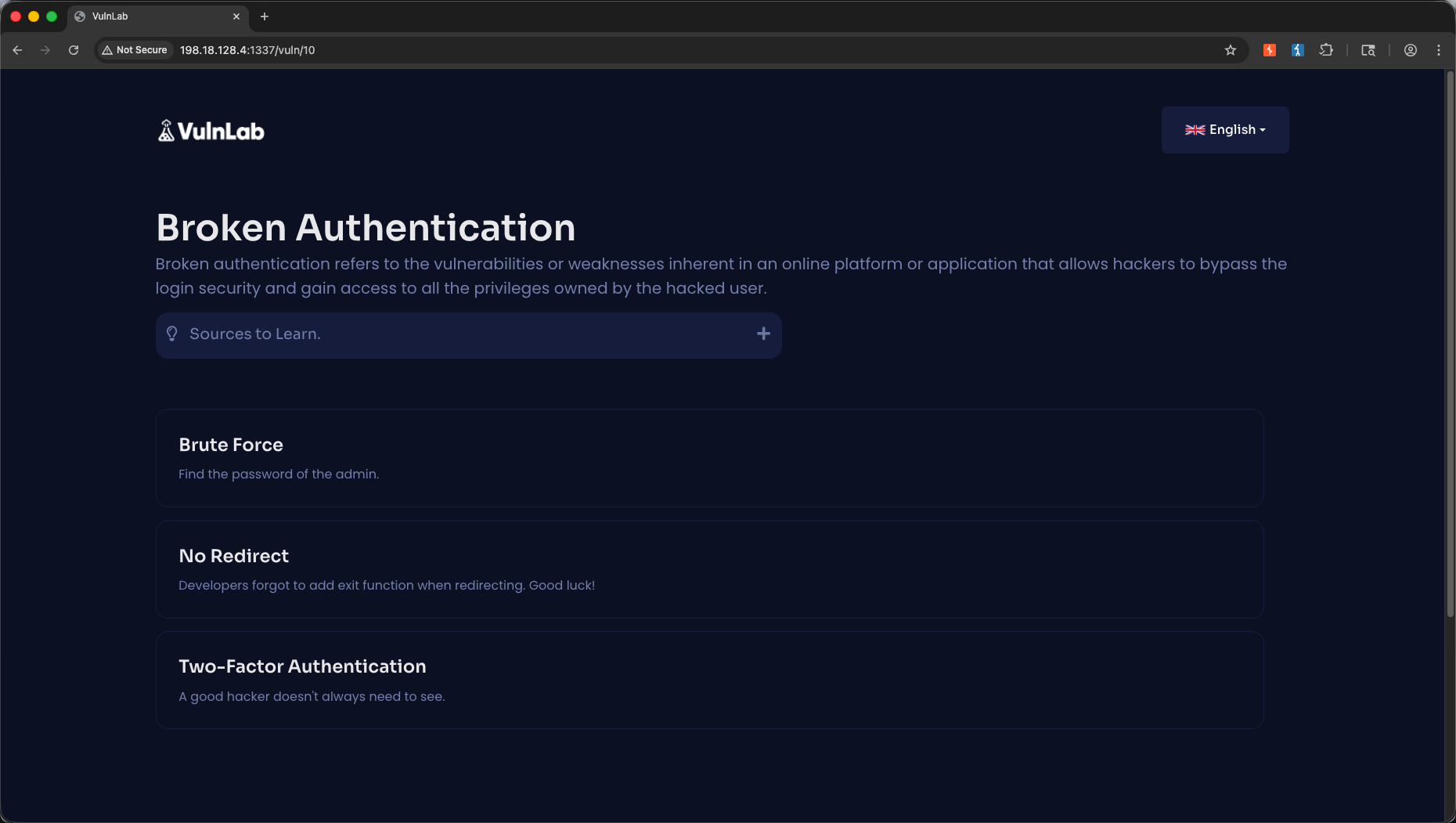This screenshot has width=1456, height=823.
Task: Open Two-Factor Authentication challenge
Action: tap(710, 680)
